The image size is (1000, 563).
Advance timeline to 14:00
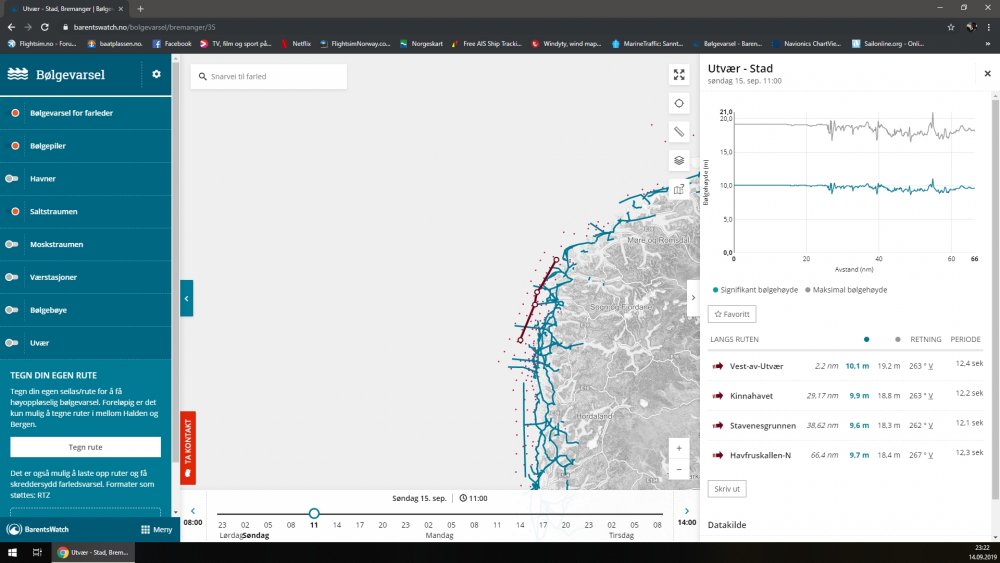[x=686, y=516]
